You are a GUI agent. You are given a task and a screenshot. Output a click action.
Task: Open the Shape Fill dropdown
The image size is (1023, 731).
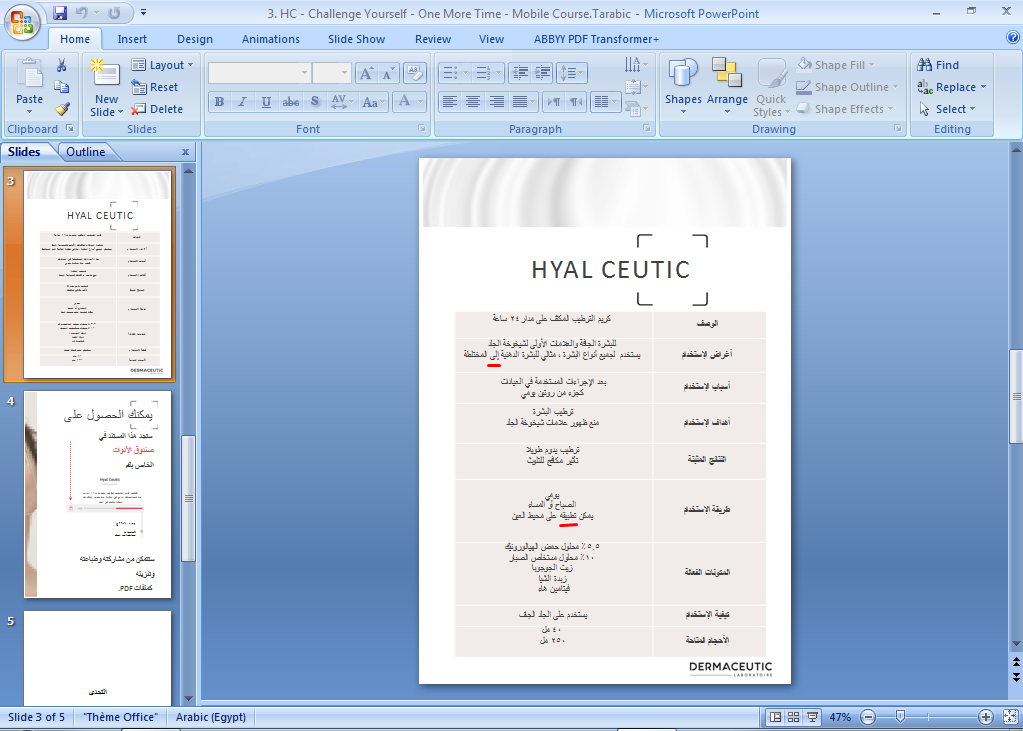coord(836,65)
